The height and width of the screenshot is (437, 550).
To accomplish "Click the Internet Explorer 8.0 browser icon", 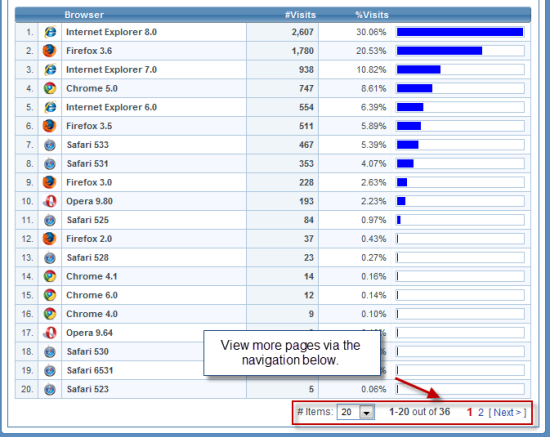I will (50, 32).
